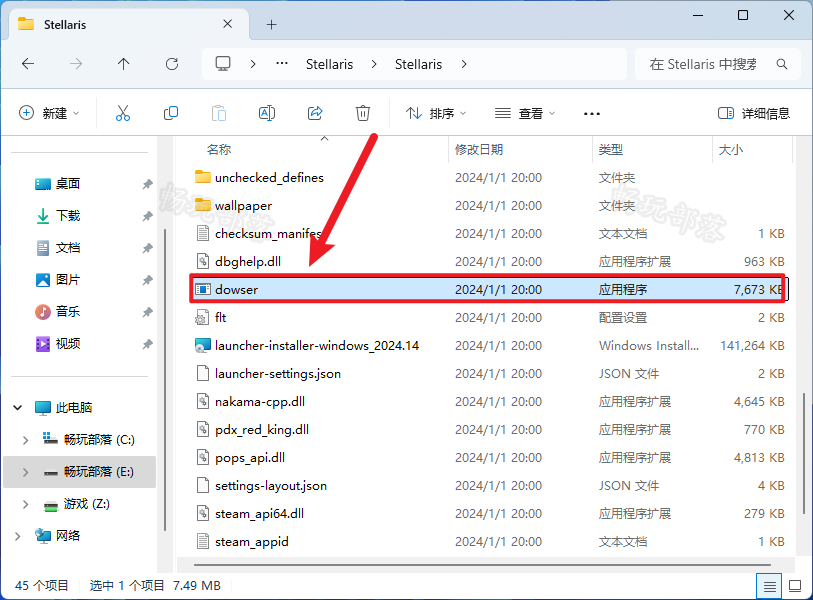Open the 排序 (Sort) dropdown

pos(436,113)
